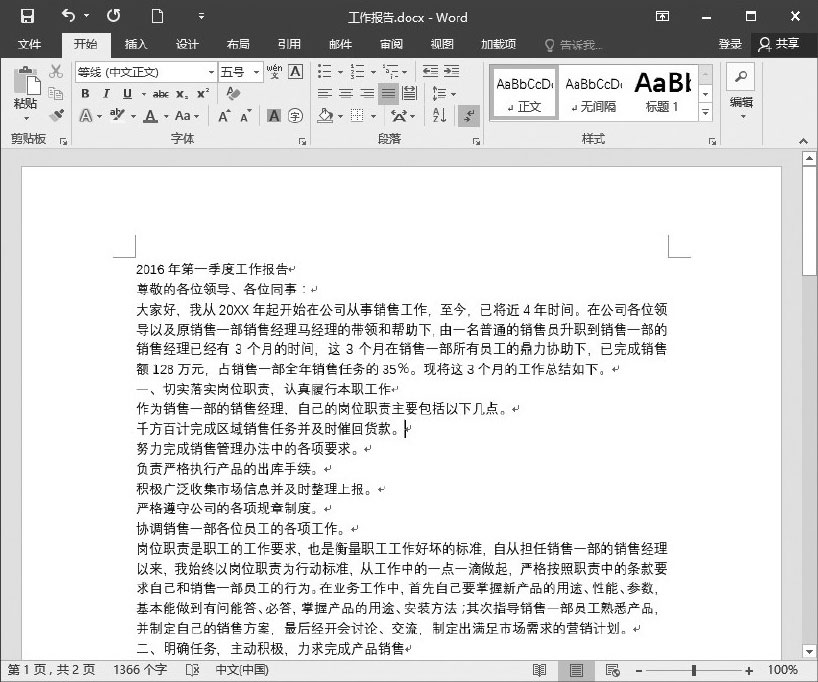Toggle show/hide paragraph marks button
This screenshot has height=682, width=818.
point(468,116)
